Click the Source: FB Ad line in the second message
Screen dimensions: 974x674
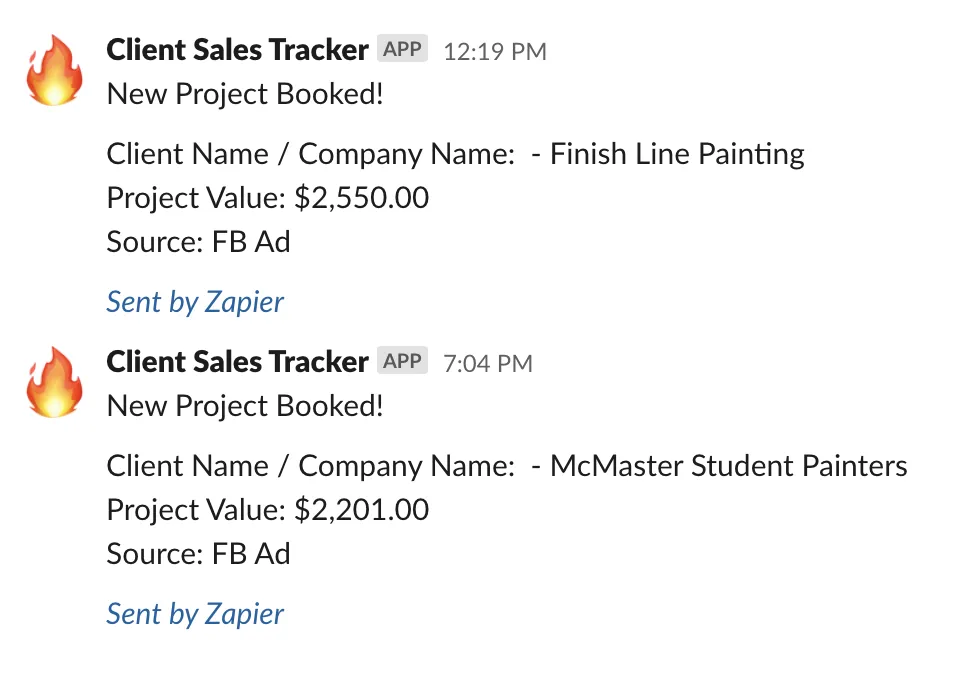(x=198, y=553)
